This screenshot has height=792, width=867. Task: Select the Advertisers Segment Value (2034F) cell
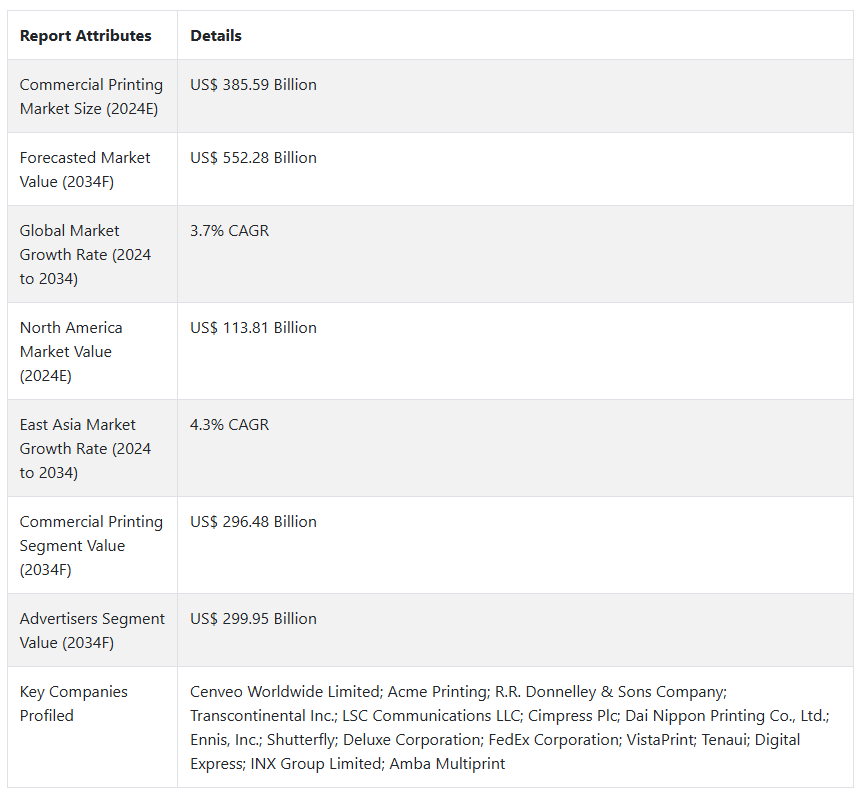click(92, 631)
